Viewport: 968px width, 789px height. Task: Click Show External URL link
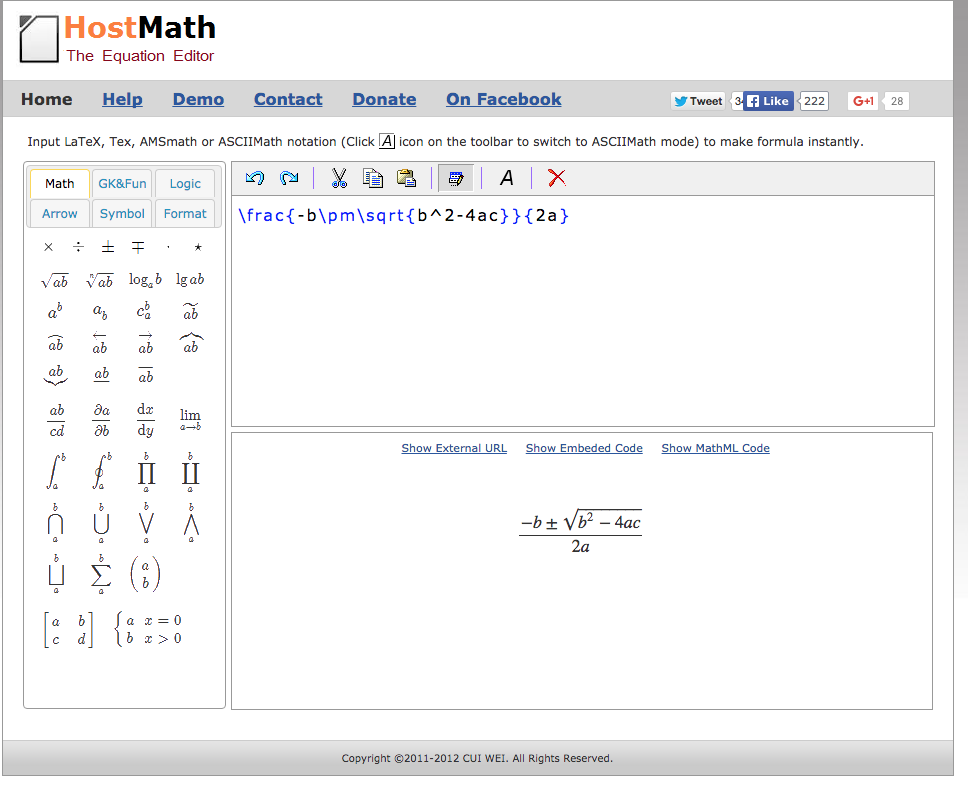(454, 448)
